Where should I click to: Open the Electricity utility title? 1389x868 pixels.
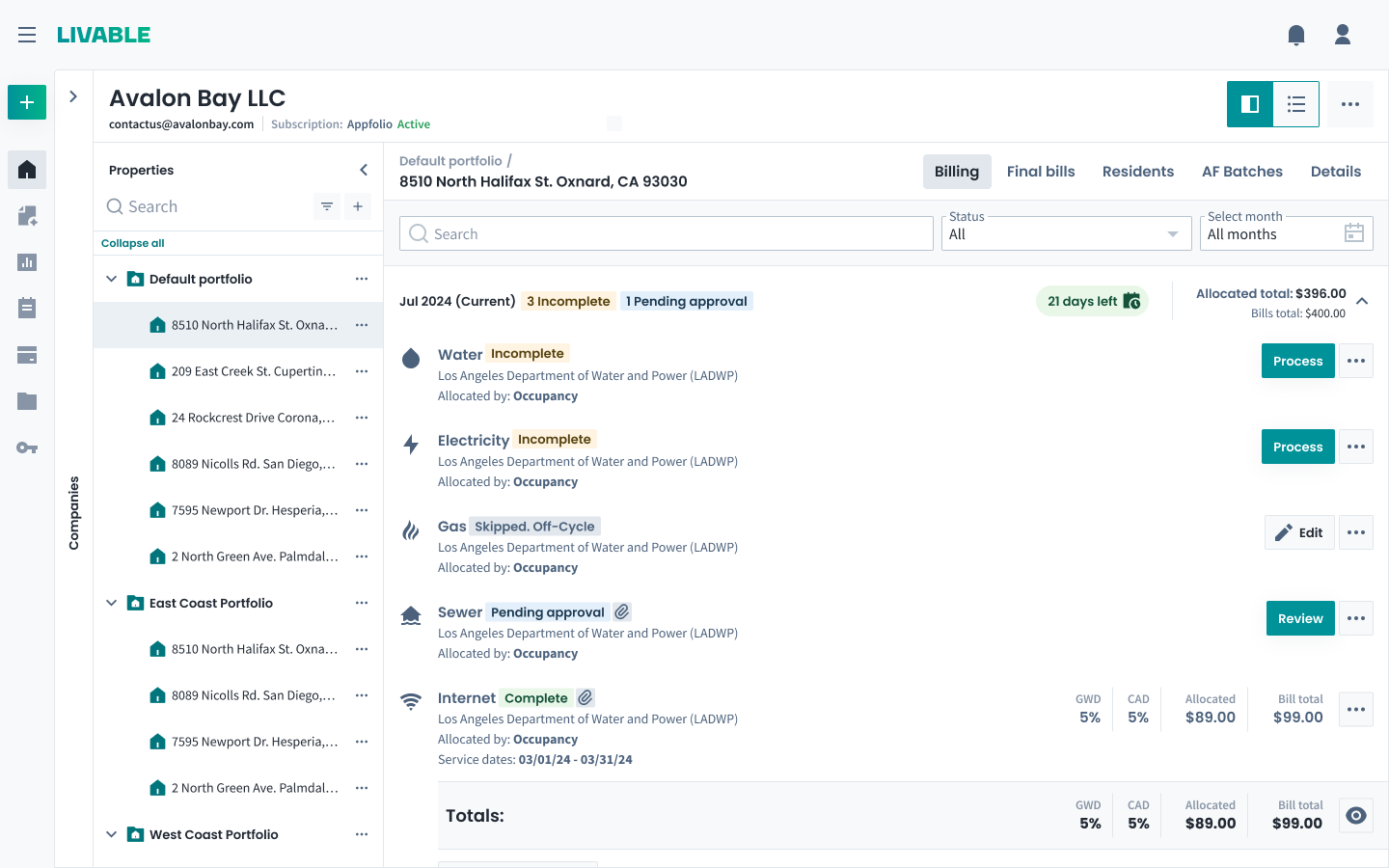click(x=474, y=440)
